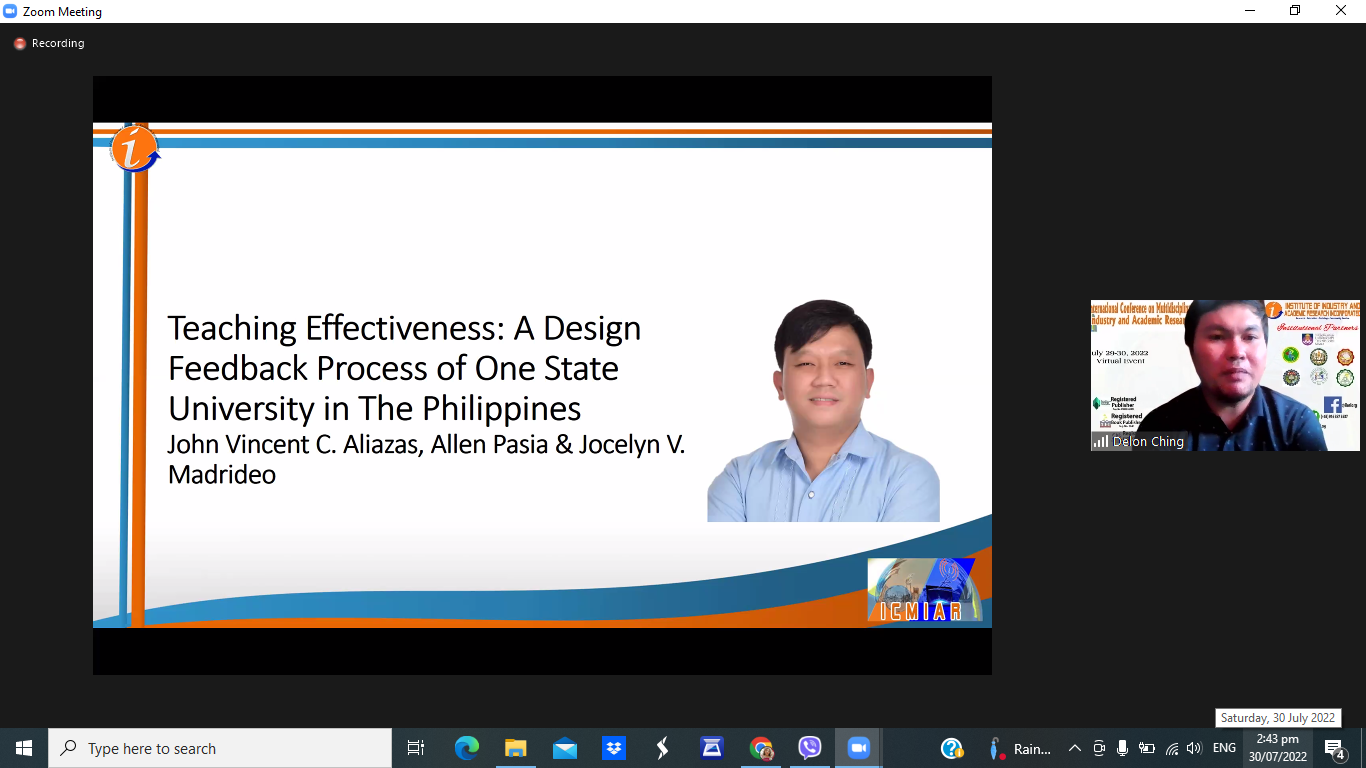Click the shared presentation slide
Image resolution: width=1366 pixels, height=768 pixels.
tap(542, 375)
